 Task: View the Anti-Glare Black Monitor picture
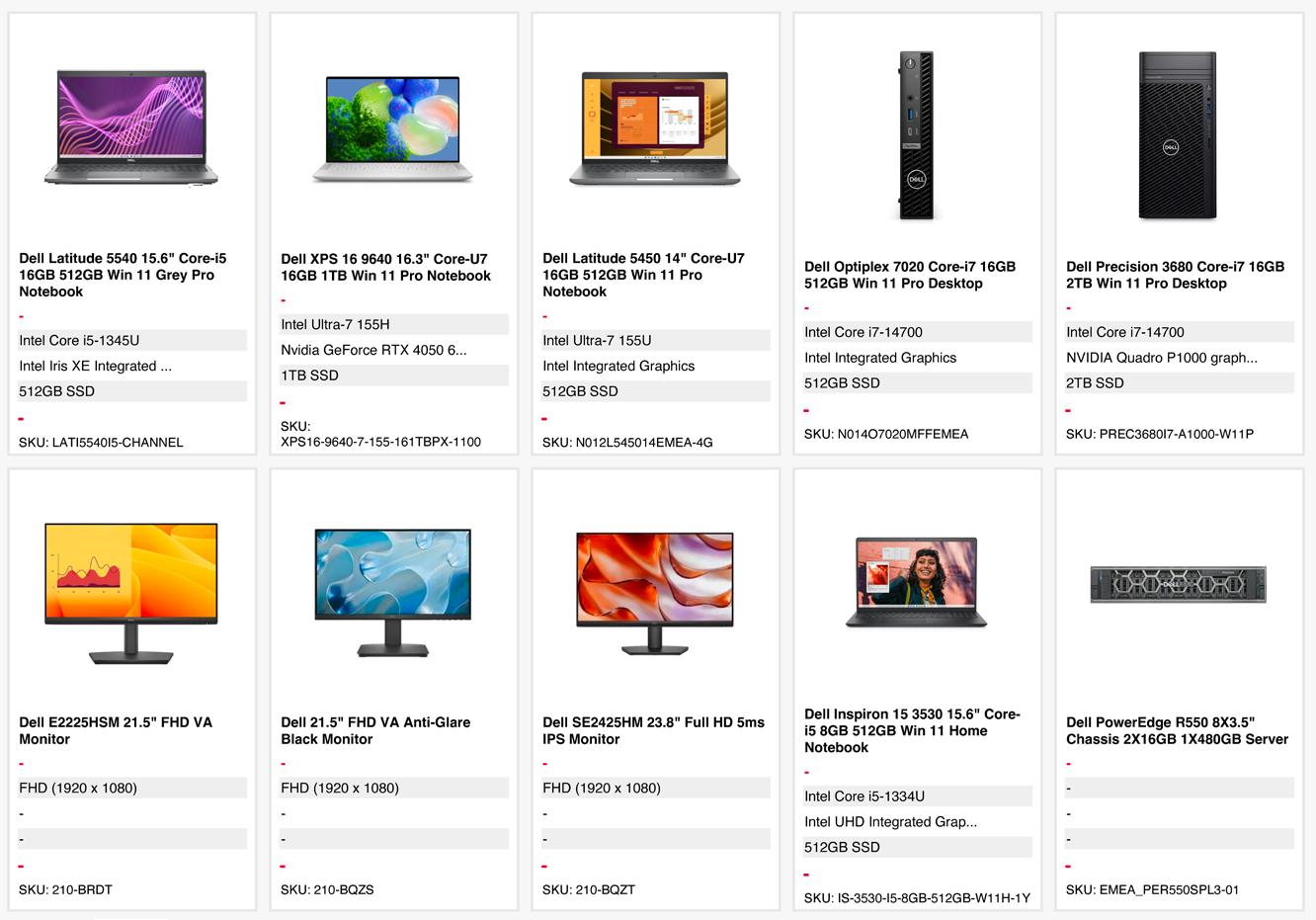393,593
